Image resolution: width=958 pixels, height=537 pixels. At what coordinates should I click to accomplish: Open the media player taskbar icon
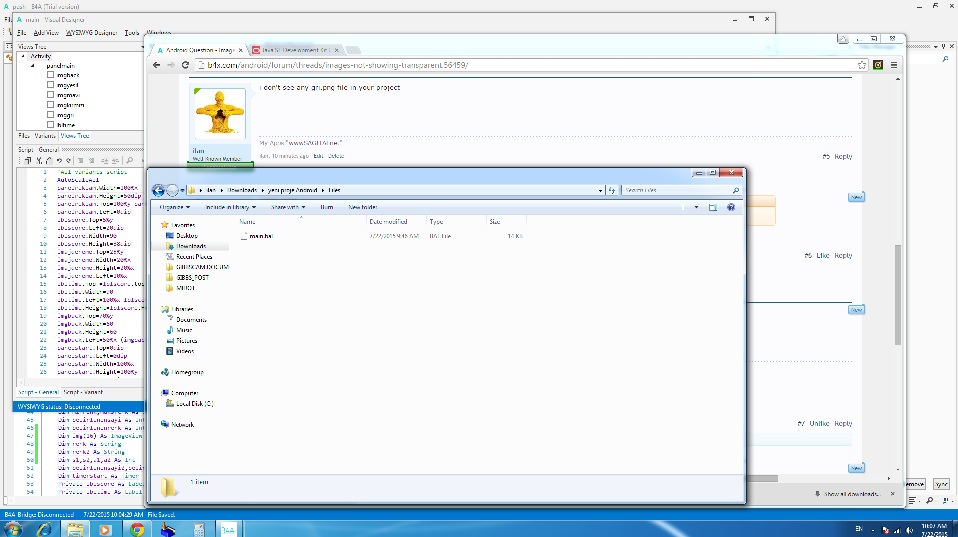105,529
